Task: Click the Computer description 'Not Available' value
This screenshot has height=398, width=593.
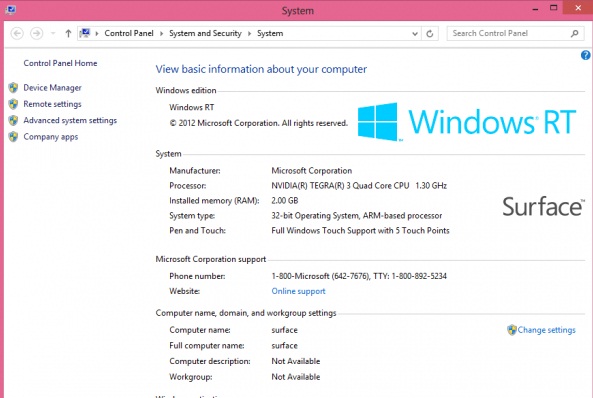Action: point(296,361)
